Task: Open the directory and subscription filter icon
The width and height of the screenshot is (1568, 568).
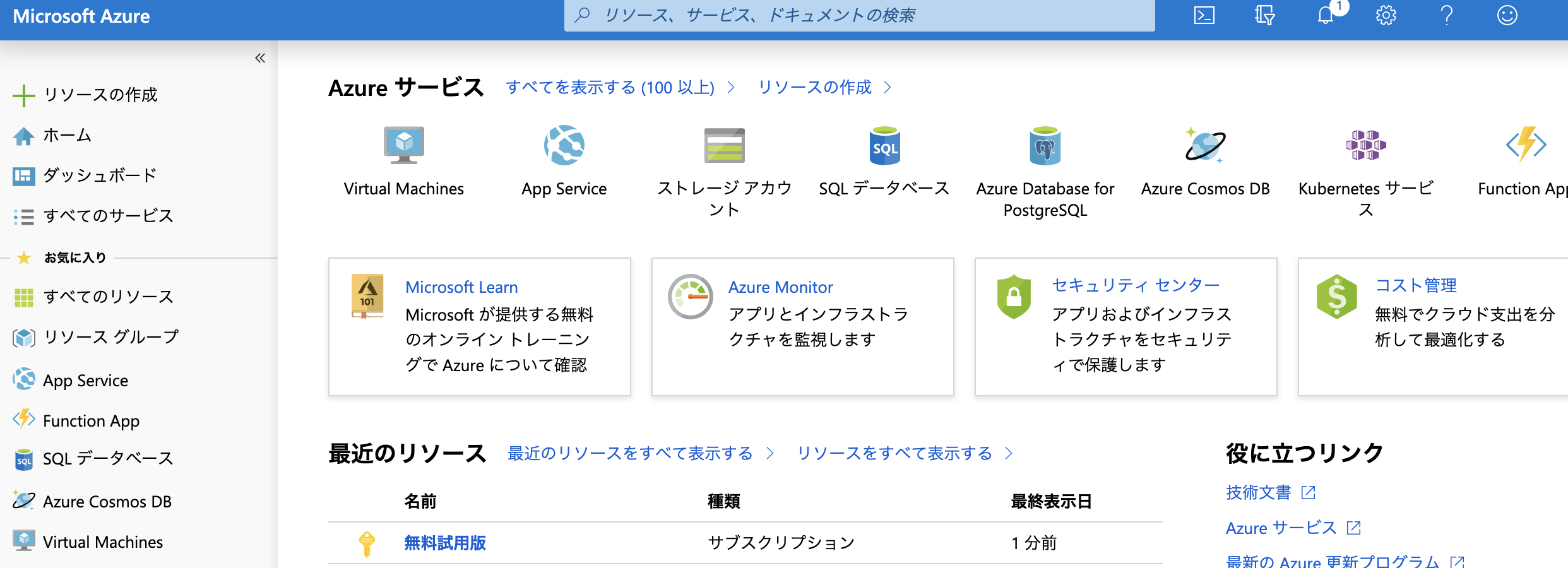Action: coord(1264,15)
